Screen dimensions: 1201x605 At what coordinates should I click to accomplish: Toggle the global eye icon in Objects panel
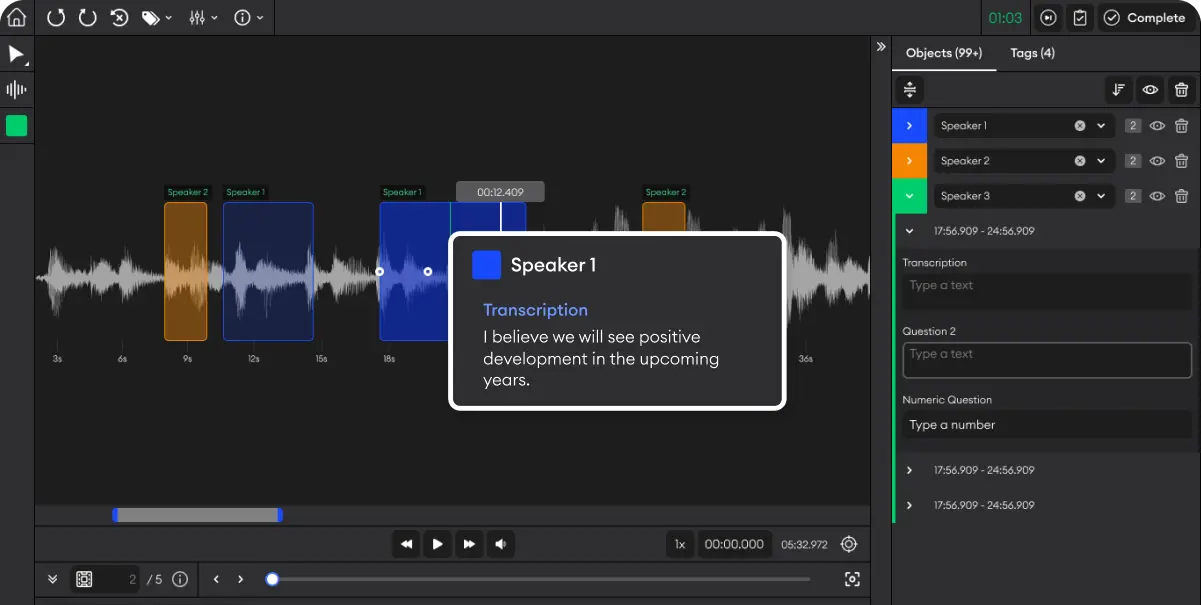(1150, 89)
